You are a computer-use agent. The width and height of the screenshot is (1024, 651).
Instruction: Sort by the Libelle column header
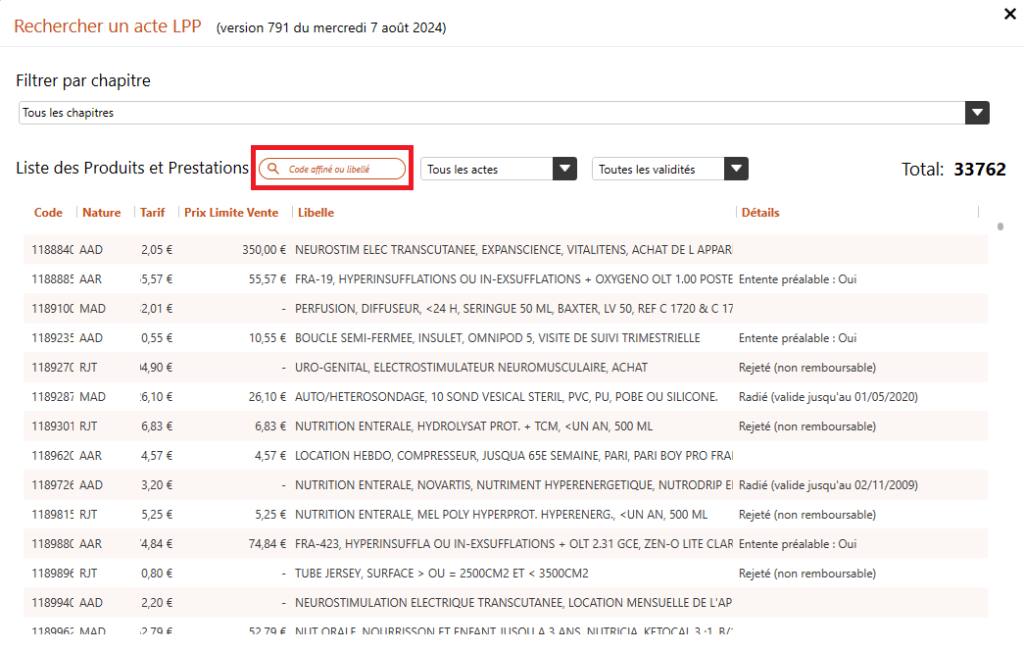[316, 212]
